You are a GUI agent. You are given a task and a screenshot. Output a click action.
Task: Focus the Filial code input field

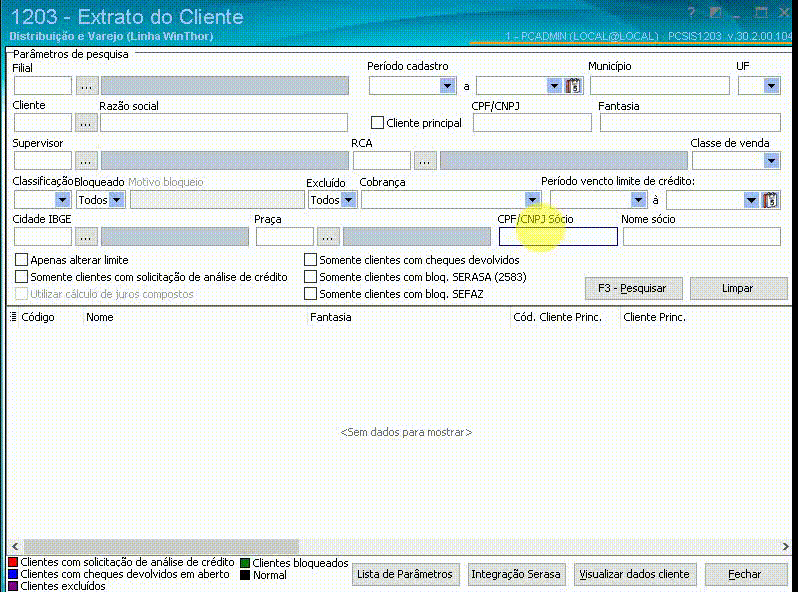click(43, 86)
